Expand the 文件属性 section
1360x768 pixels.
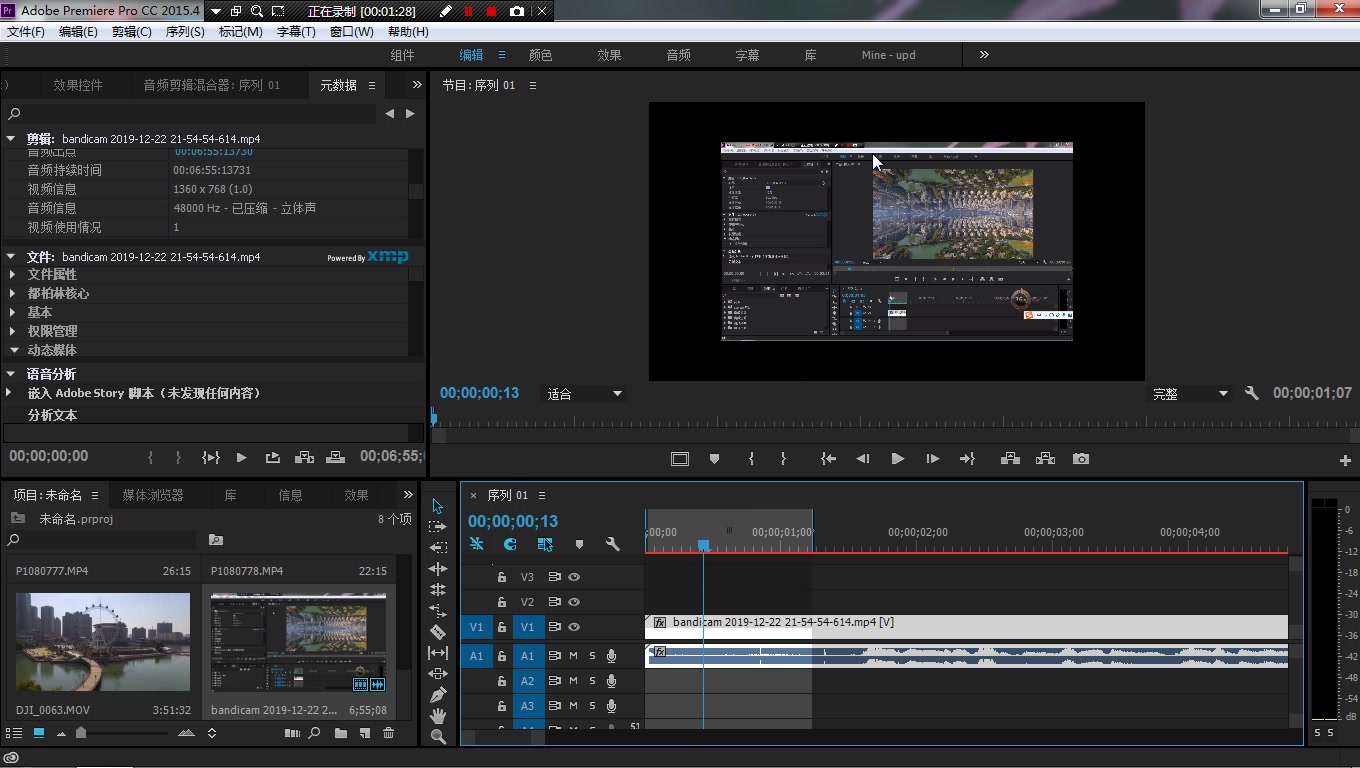coord(13,274)
